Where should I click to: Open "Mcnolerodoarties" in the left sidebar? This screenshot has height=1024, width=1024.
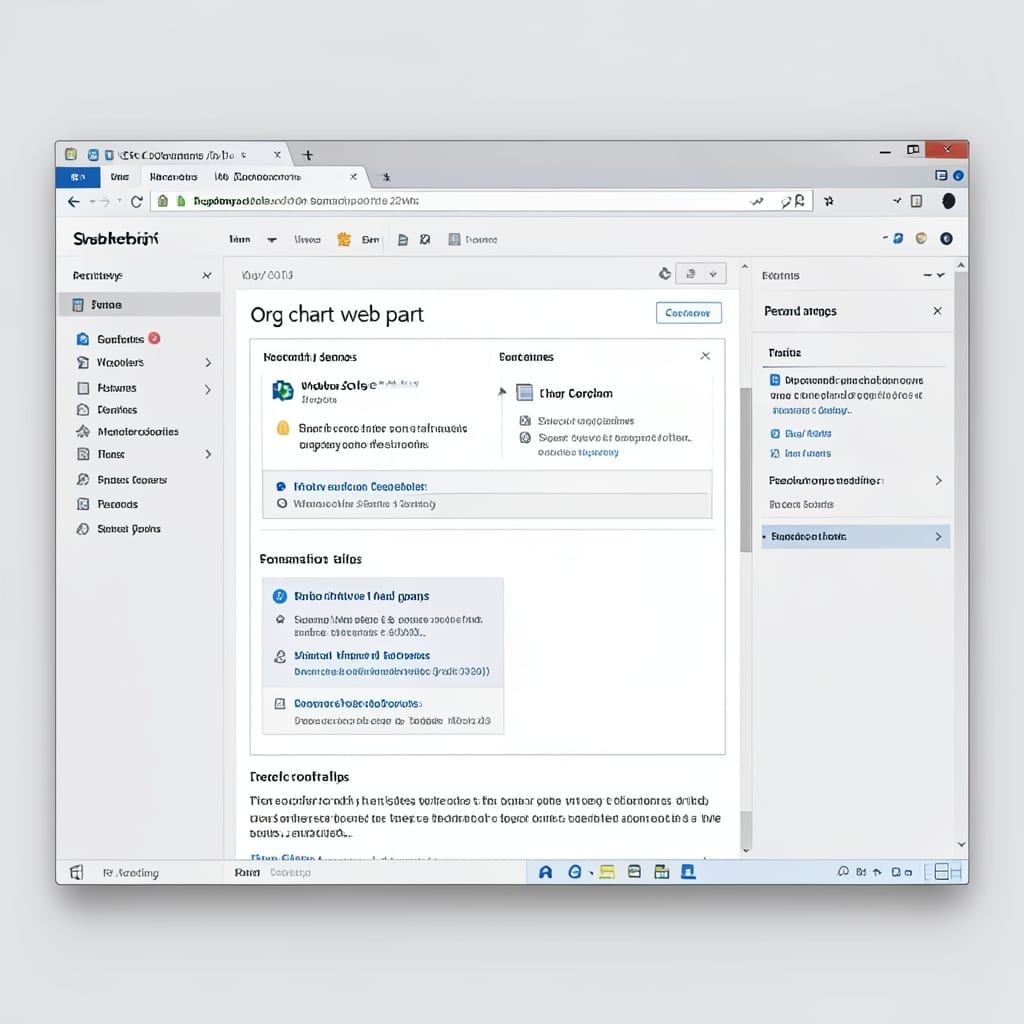(x=138, y=431)
